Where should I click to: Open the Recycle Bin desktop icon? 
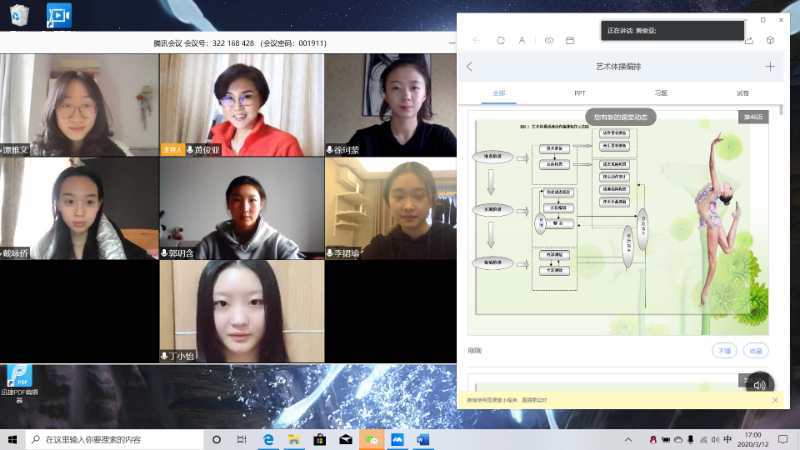coord(17,15)
